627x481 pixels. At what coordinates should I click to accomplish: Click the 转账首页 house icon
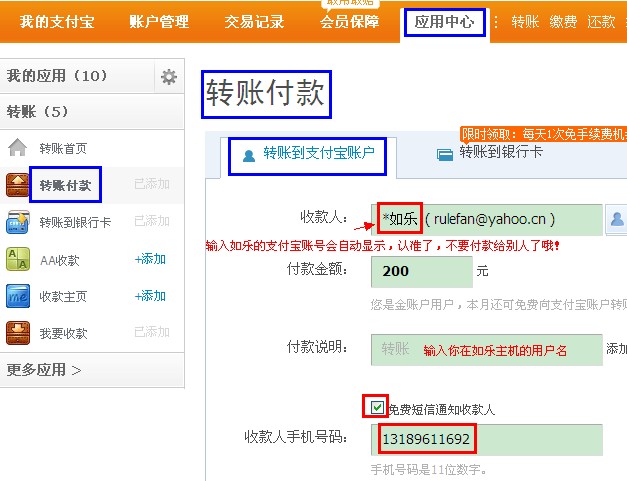coord(17,147)
